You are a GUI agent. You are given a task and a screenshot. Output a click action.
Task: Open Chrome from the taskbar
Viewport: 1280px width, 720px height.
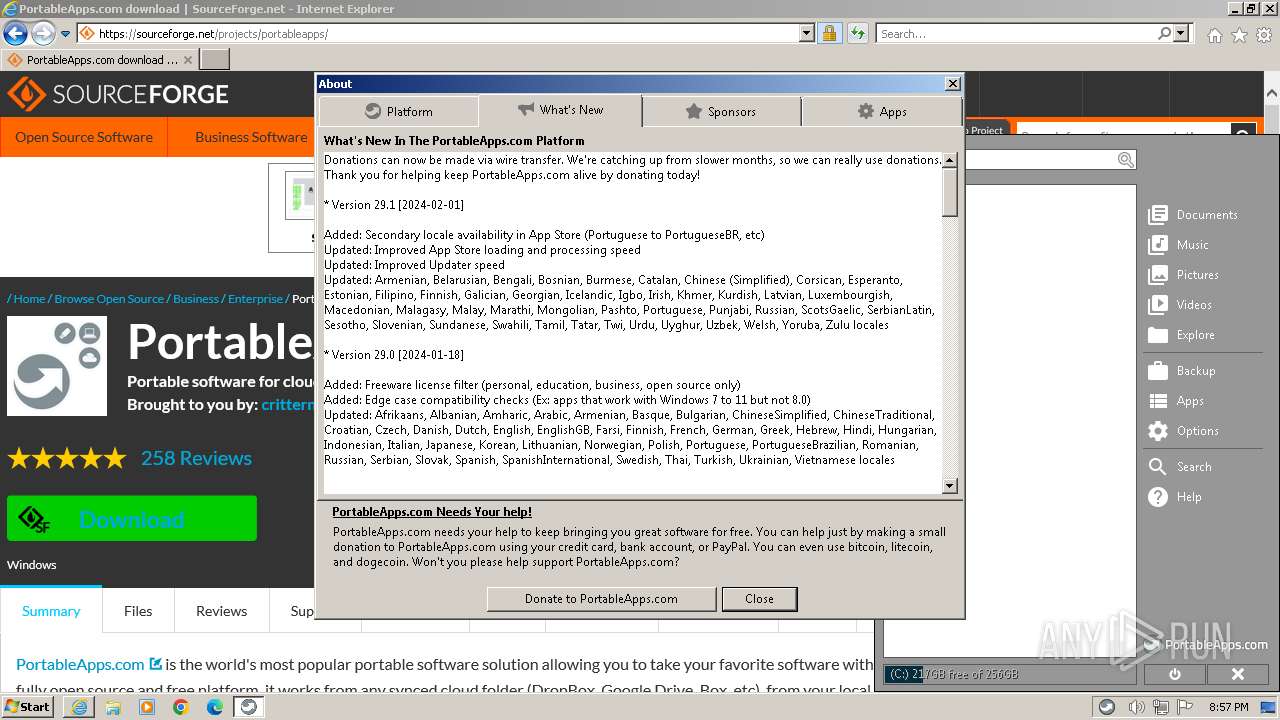180,707
